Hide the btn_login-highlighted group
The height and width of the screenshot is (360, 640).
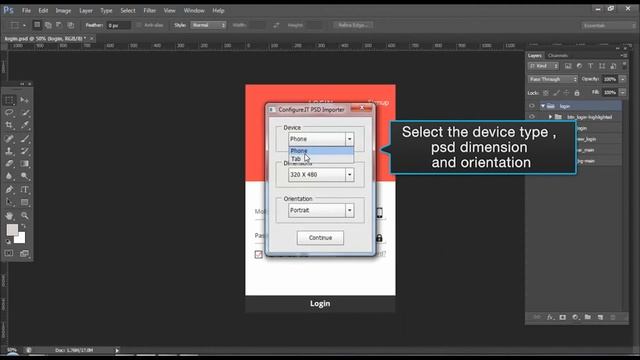[x=531, y=117]
